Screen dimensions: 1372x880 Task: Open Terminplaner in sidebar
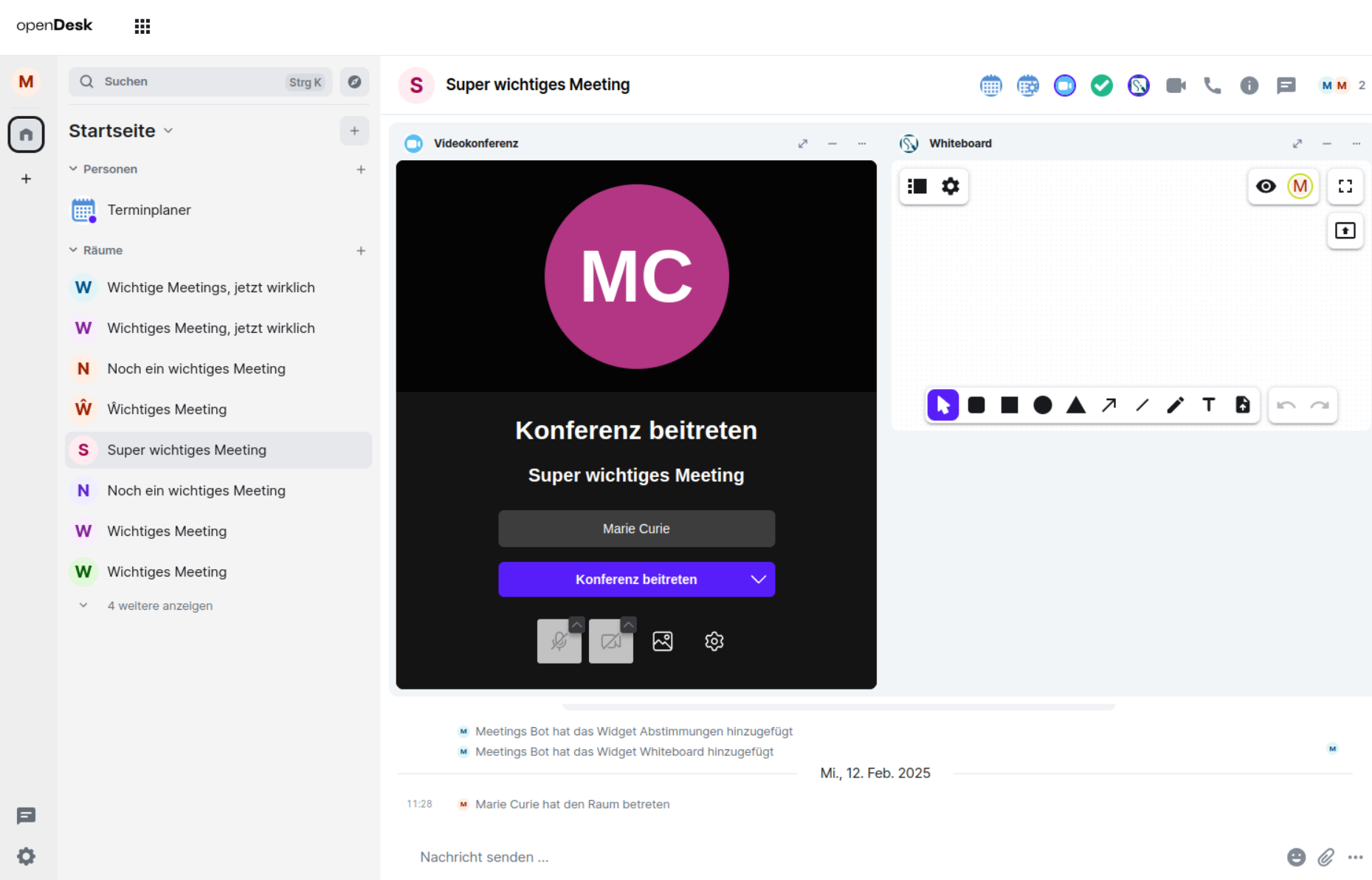(218, 210)
